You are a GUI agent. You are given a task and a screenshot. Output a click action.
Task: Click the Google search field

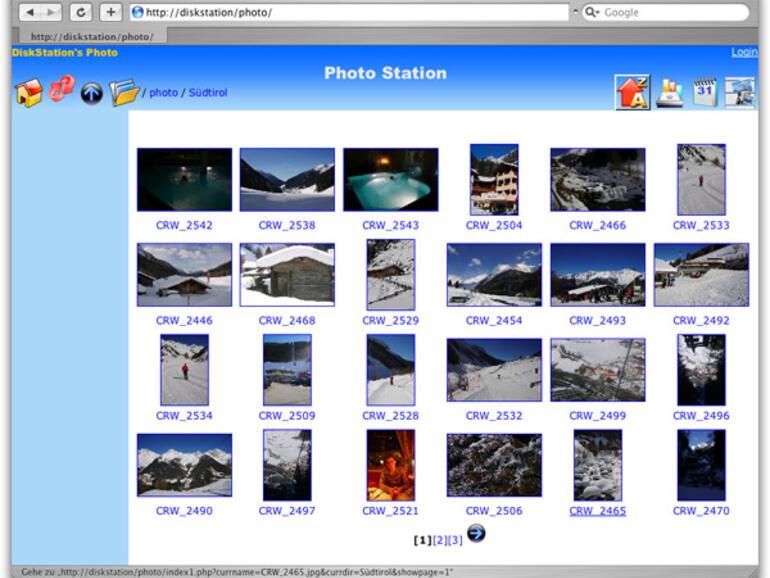click(665, 12)
